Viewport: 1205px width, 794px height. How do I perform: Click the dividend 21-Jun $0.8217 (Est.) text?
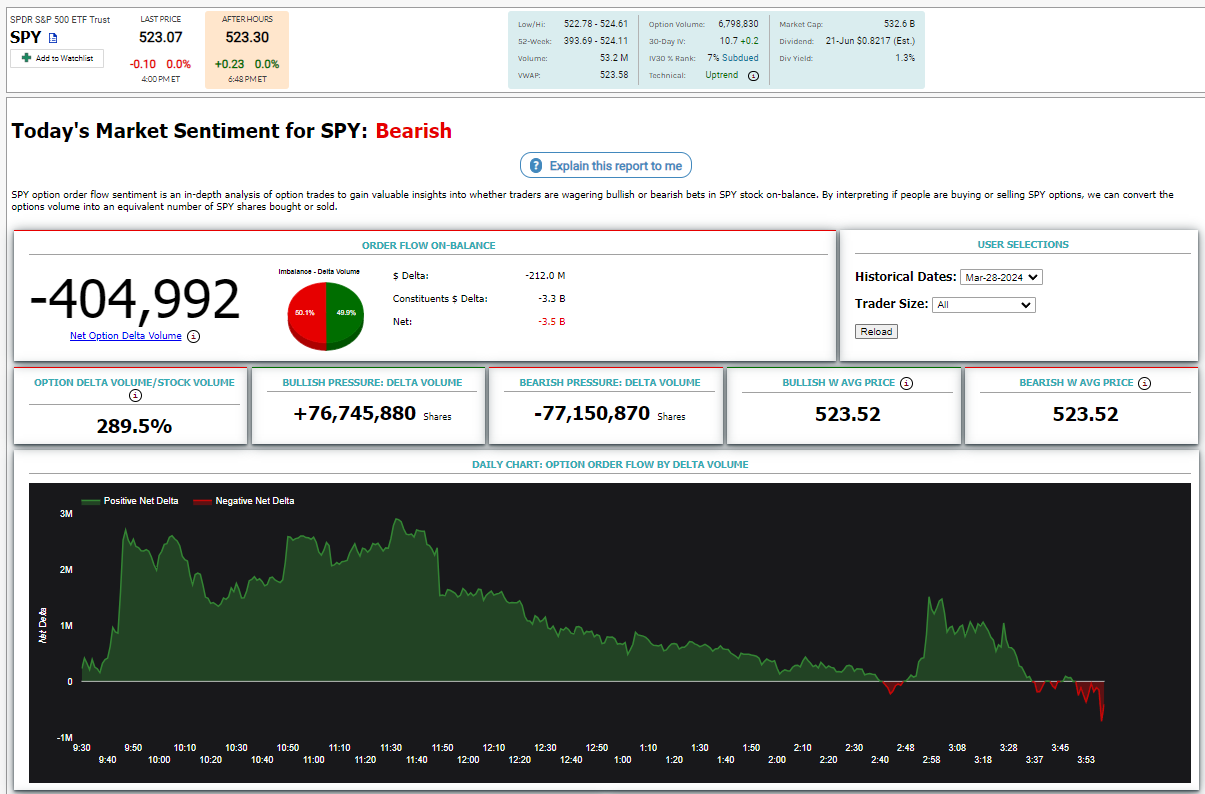870,41
